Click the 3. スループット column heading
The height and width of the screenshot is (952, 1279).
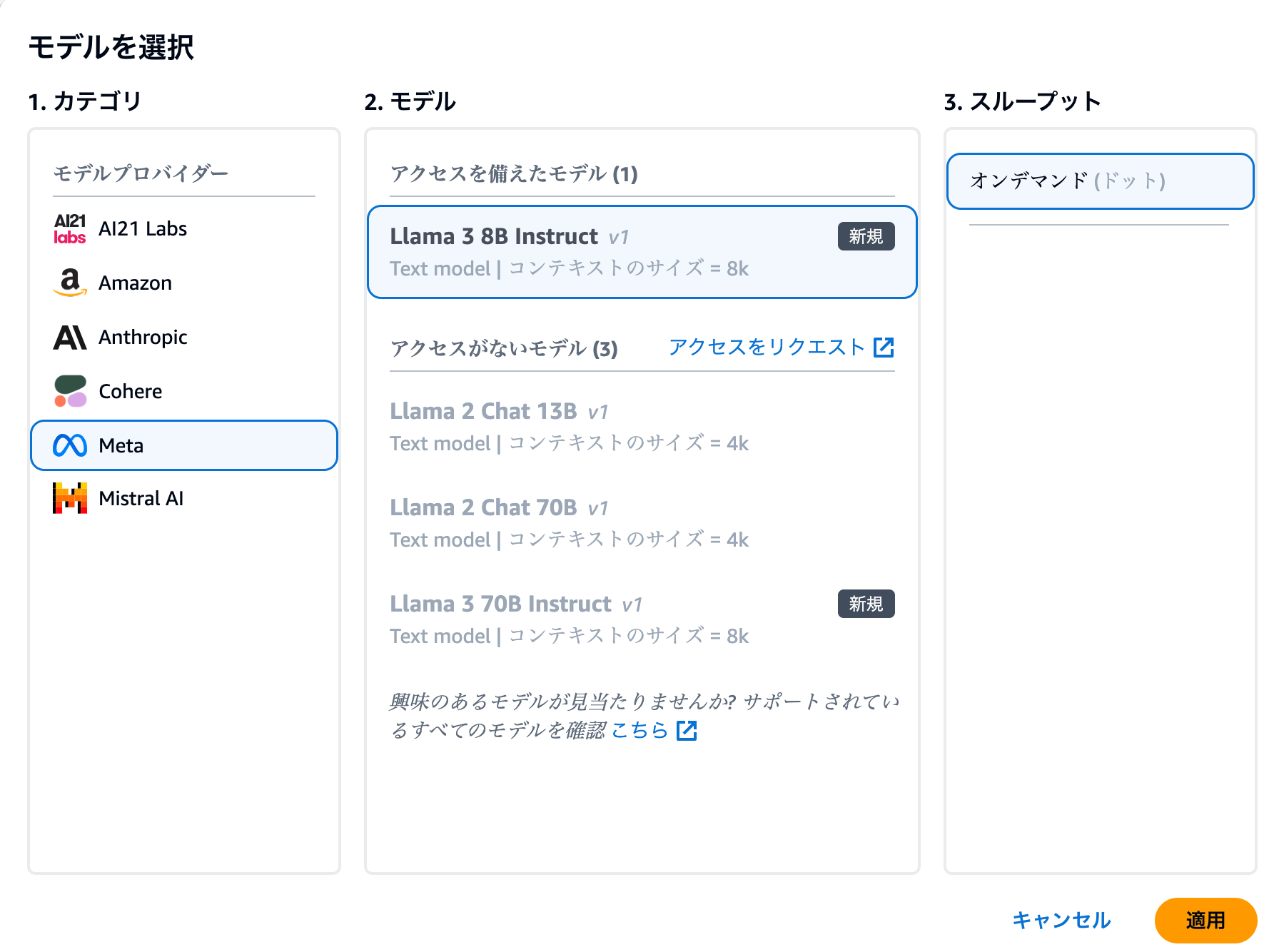click(1022, 101)
